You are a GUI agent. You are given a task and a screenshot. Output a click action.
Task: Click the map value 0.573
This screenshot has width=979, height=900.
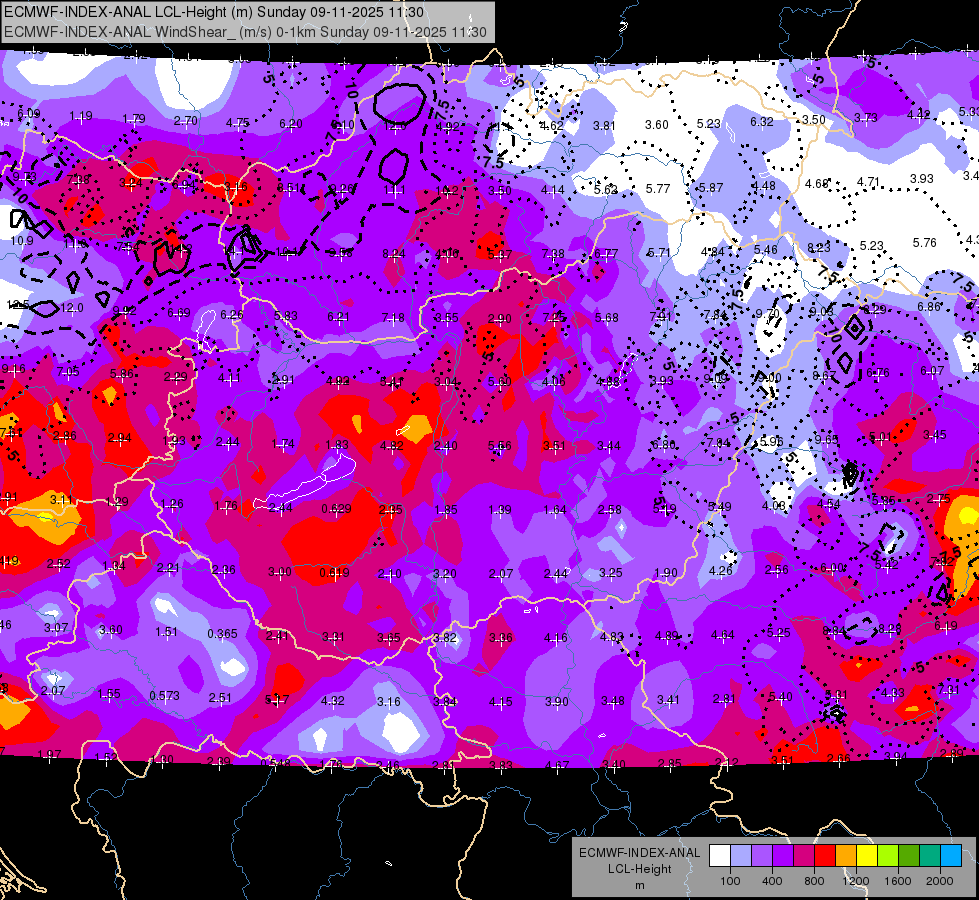coord(164,696)
